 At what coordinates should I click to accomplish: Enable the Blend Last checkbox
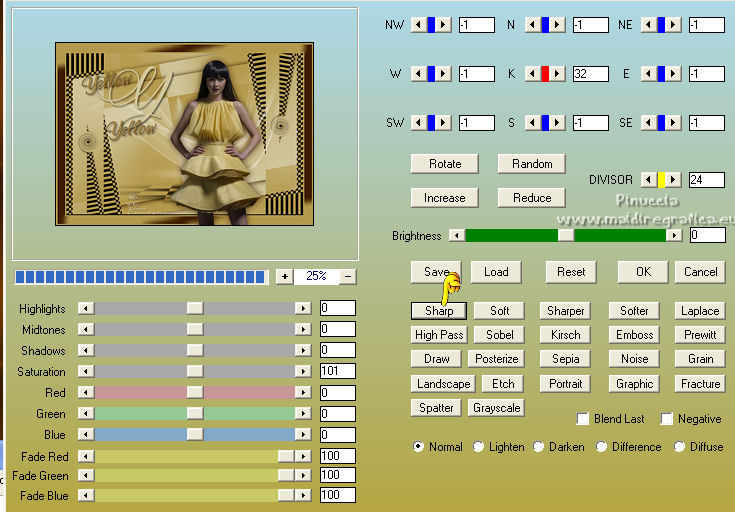coord(583,419)
